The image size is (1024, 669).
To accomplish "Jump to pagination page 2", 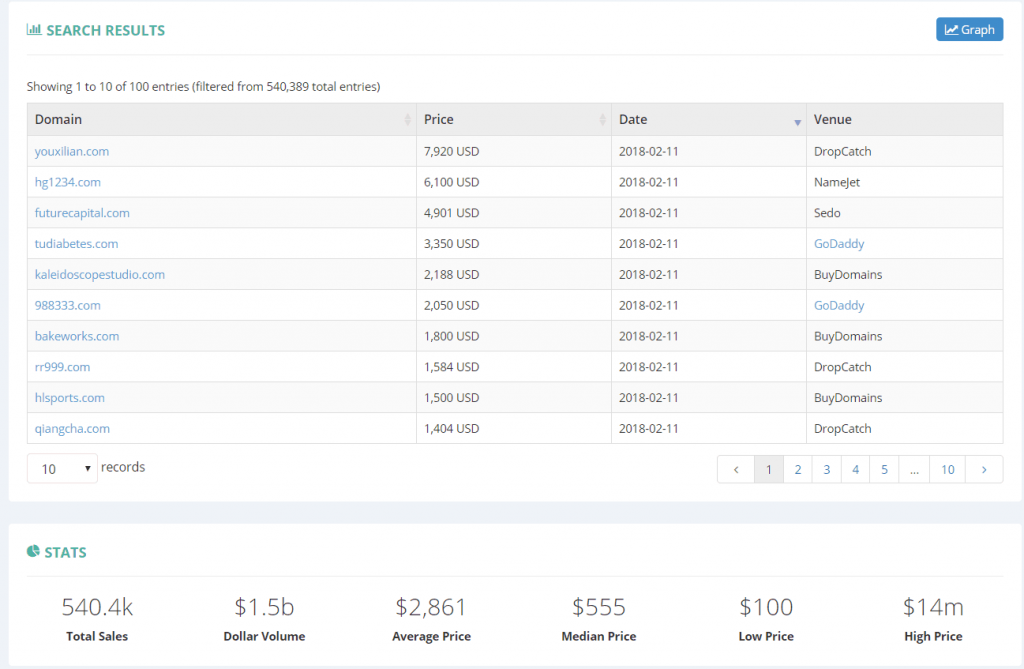I will pos(797,469).
